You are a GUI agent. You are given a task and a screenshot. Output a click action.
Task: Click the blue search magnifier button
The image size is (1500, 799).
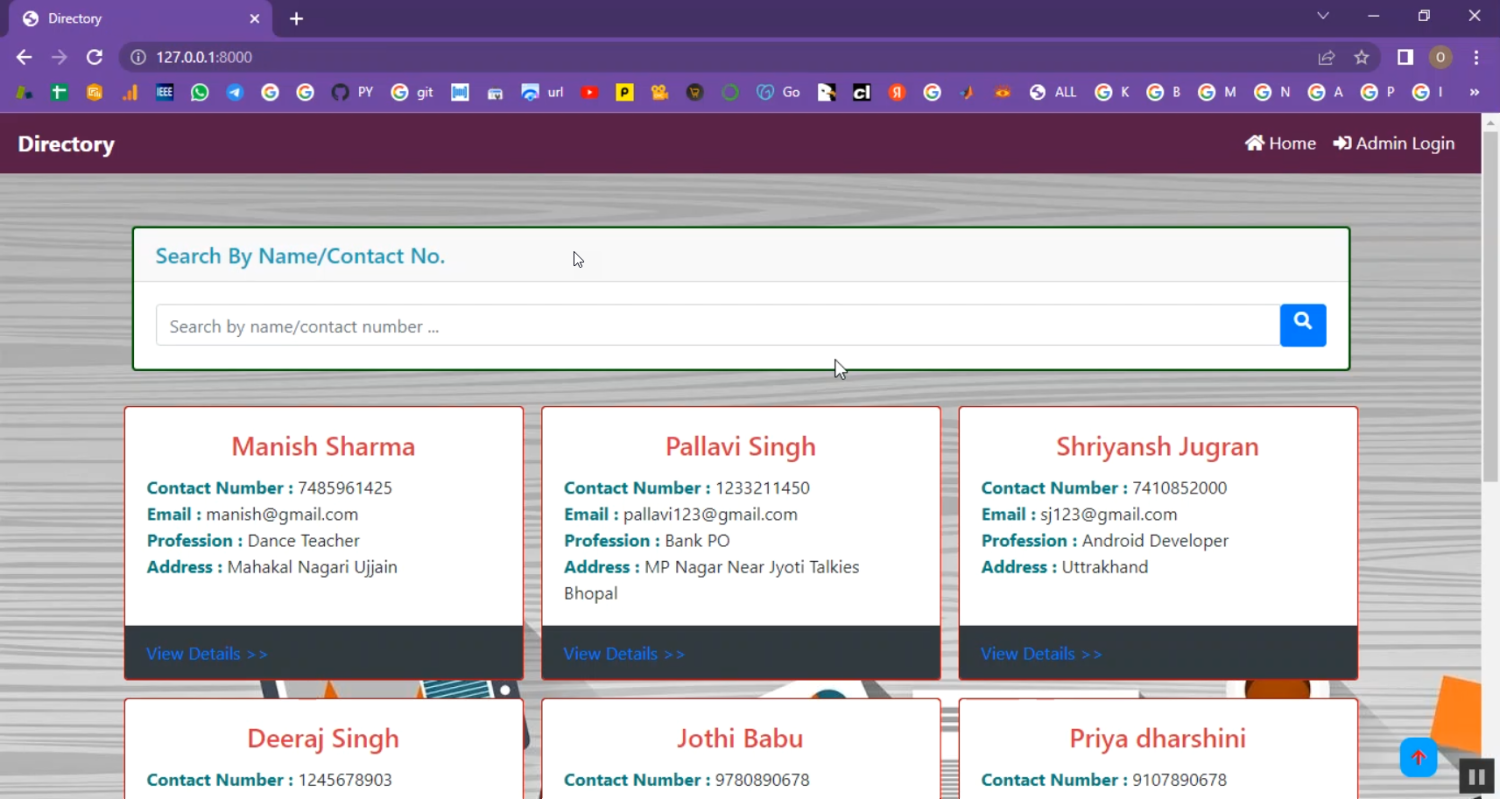(1302, 325)
